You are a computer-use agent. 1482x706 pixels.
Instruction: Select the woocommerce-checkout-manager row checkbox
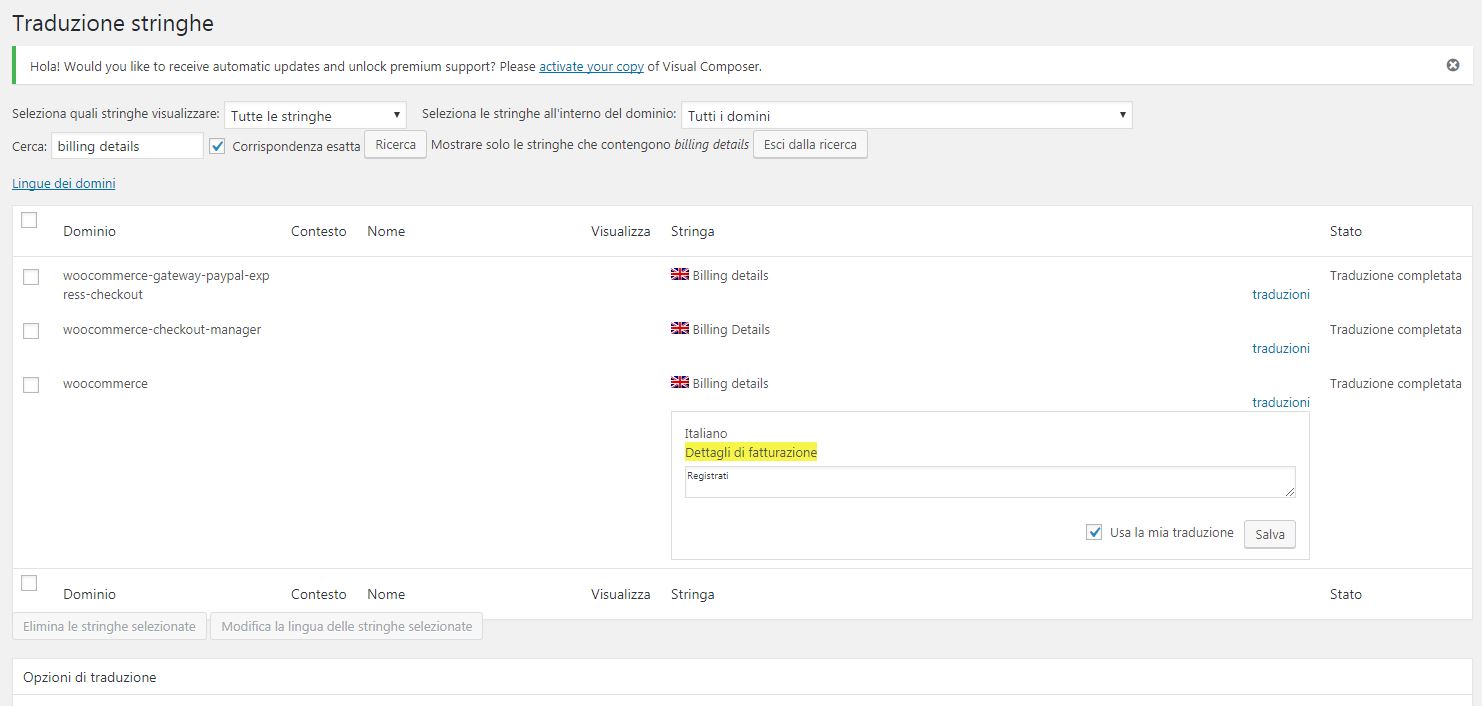tap(31, 331)
